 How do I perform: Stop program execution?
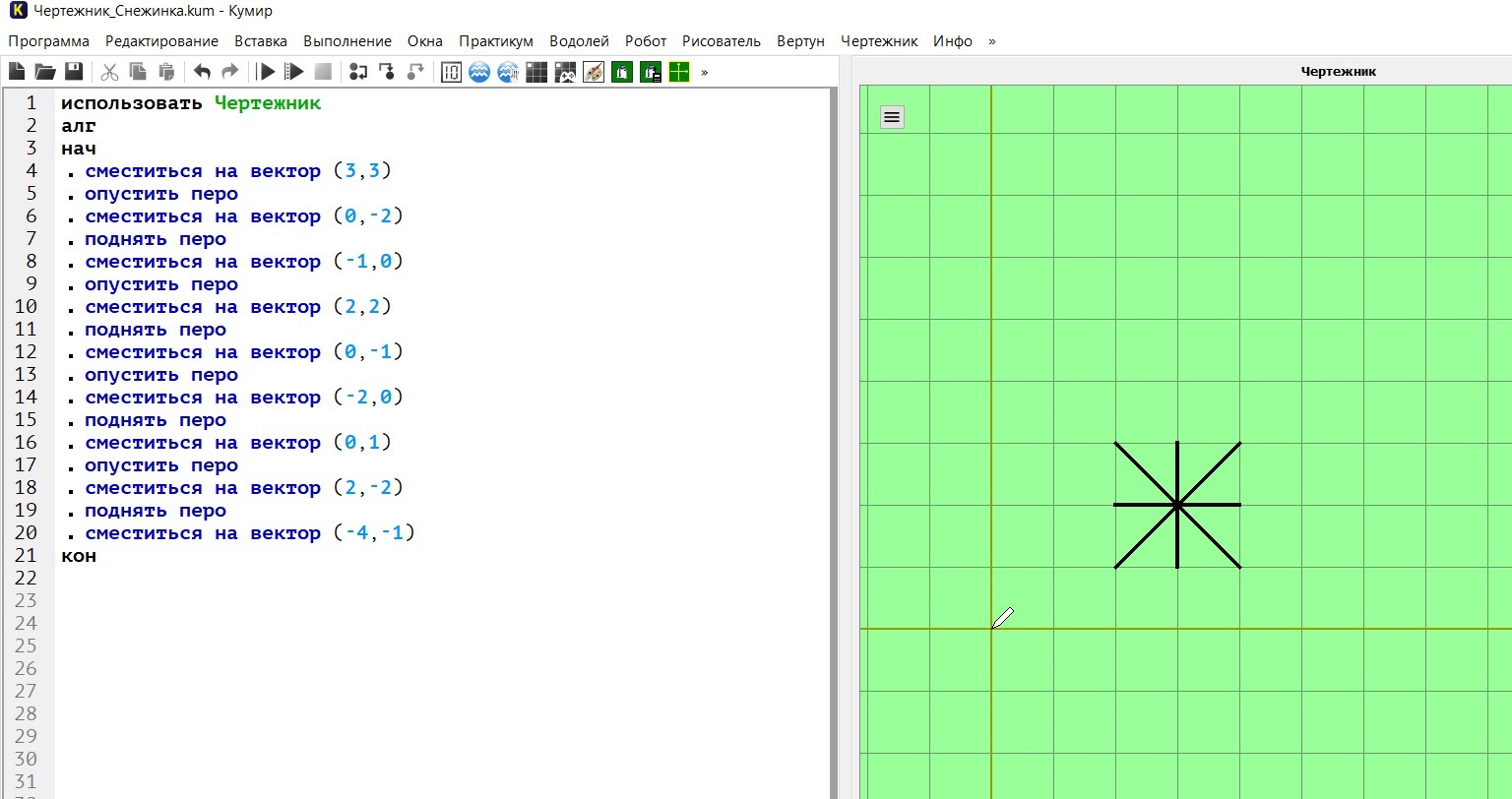click(x=323, y=72)
